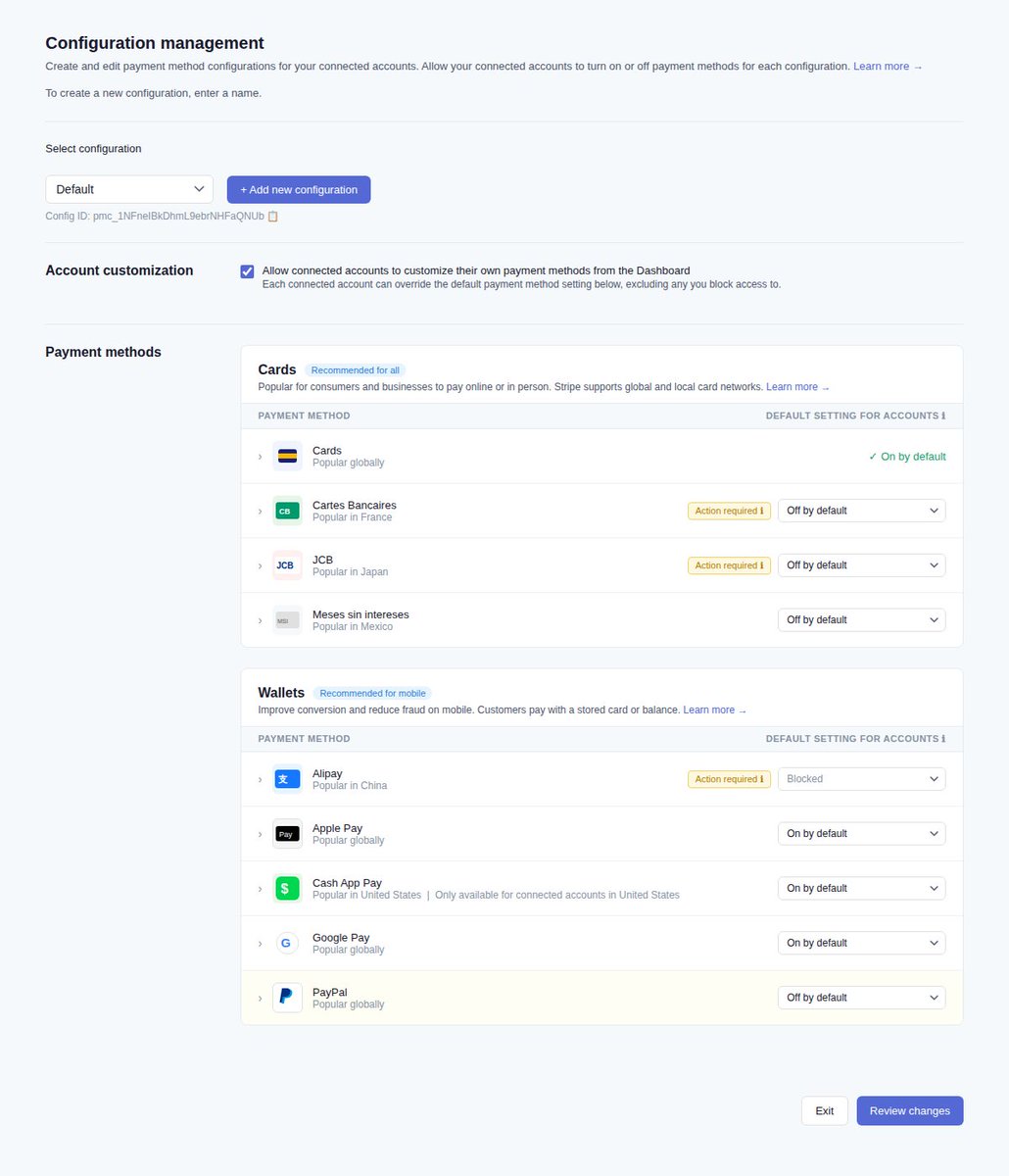Screen dimensions: 1009x1176
Task: Click the Apple Pay logo icon
Action: [287, 834]
